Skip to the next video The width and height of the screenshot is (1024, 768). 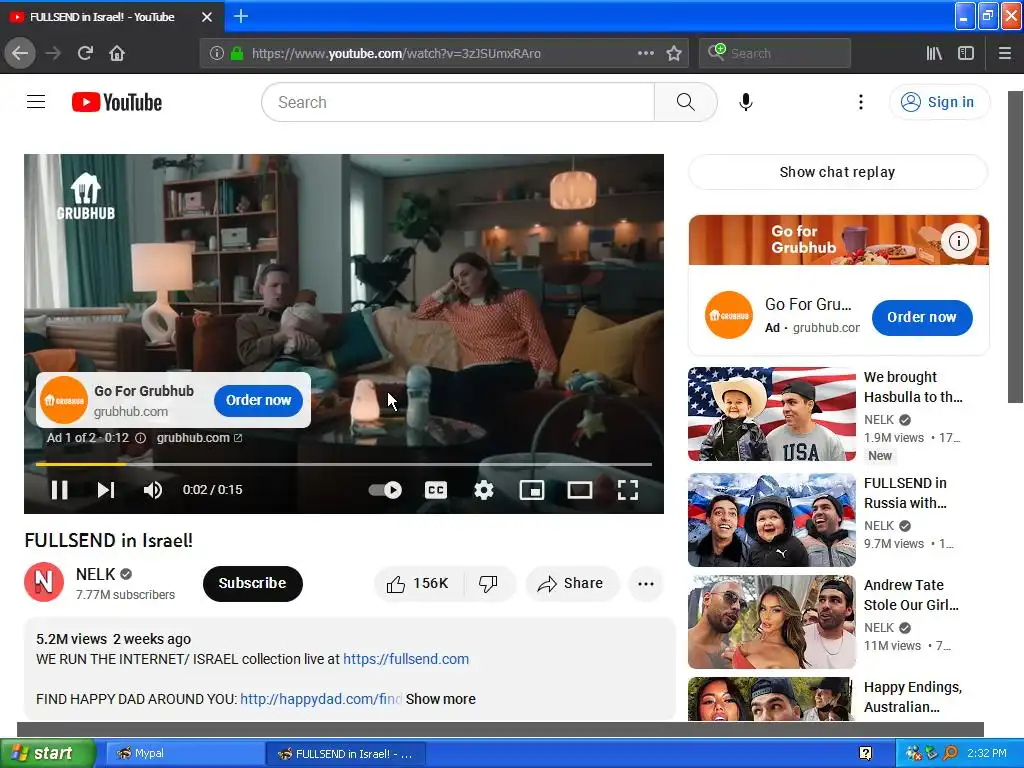106,490
